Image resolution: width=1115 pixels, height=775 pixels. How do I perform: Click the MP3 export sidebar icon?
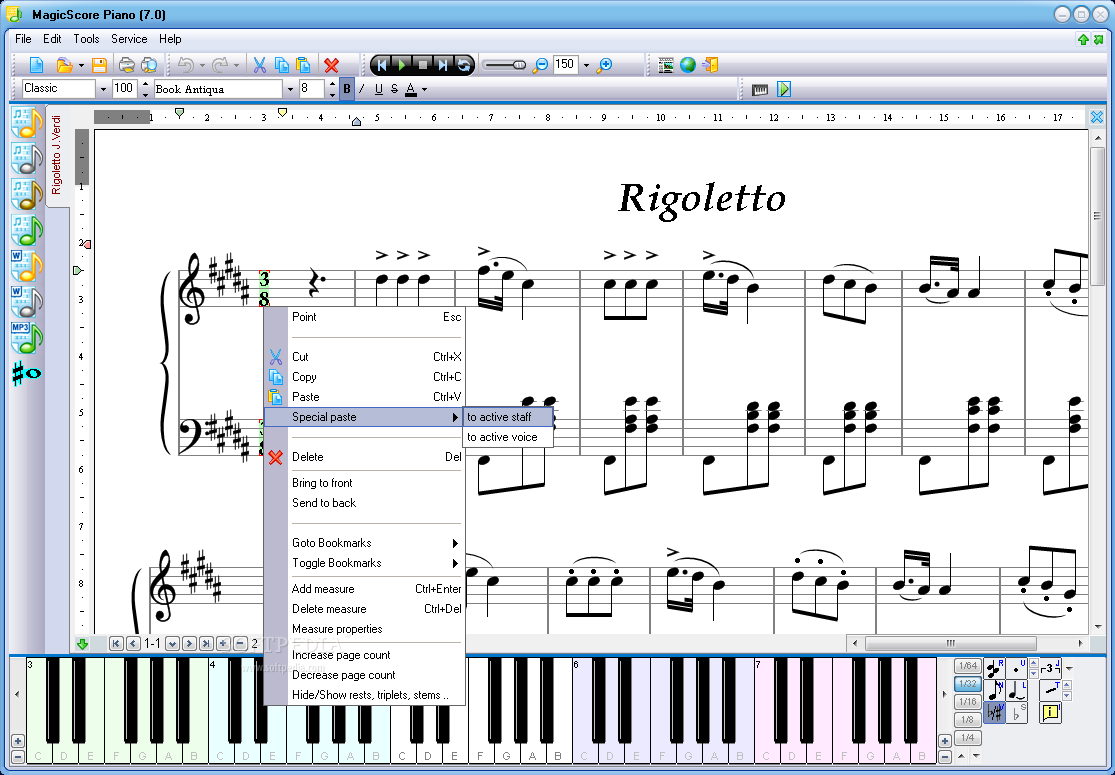coord(26,338)
